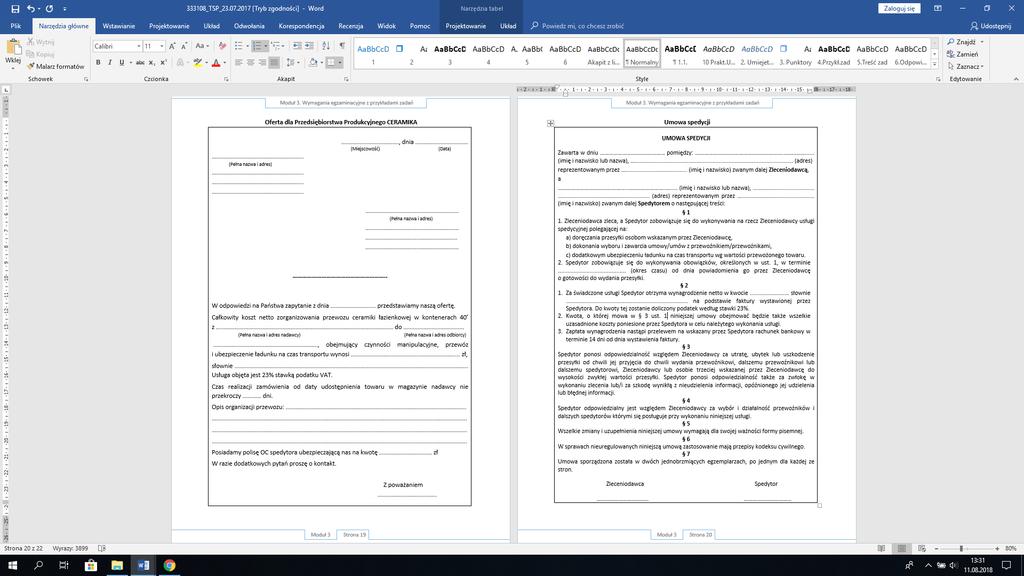Image resolution: width=1024 pixels, height=576 pixels.
Task: Switch to the Widok tab
Action: (387, 26)
